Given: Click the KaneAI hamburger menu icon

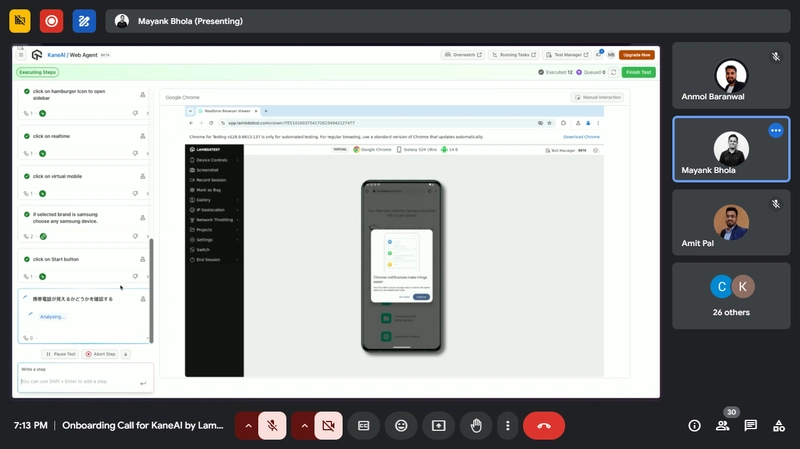Looking at the screenshot, I should tap(21, 55).
